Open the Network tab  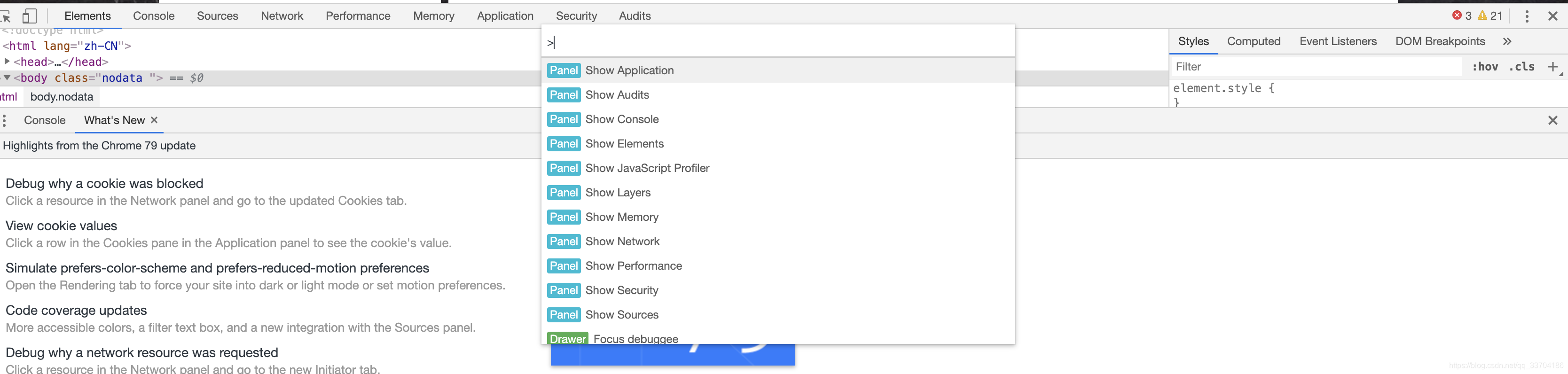[x=282, y=16]
